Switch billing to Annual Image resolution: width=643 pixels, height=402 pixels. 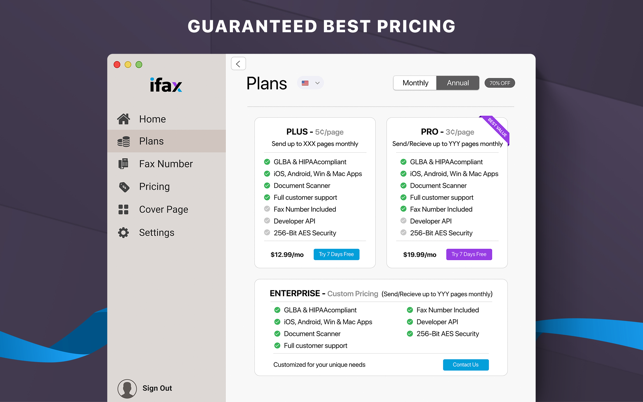(458, 83)
